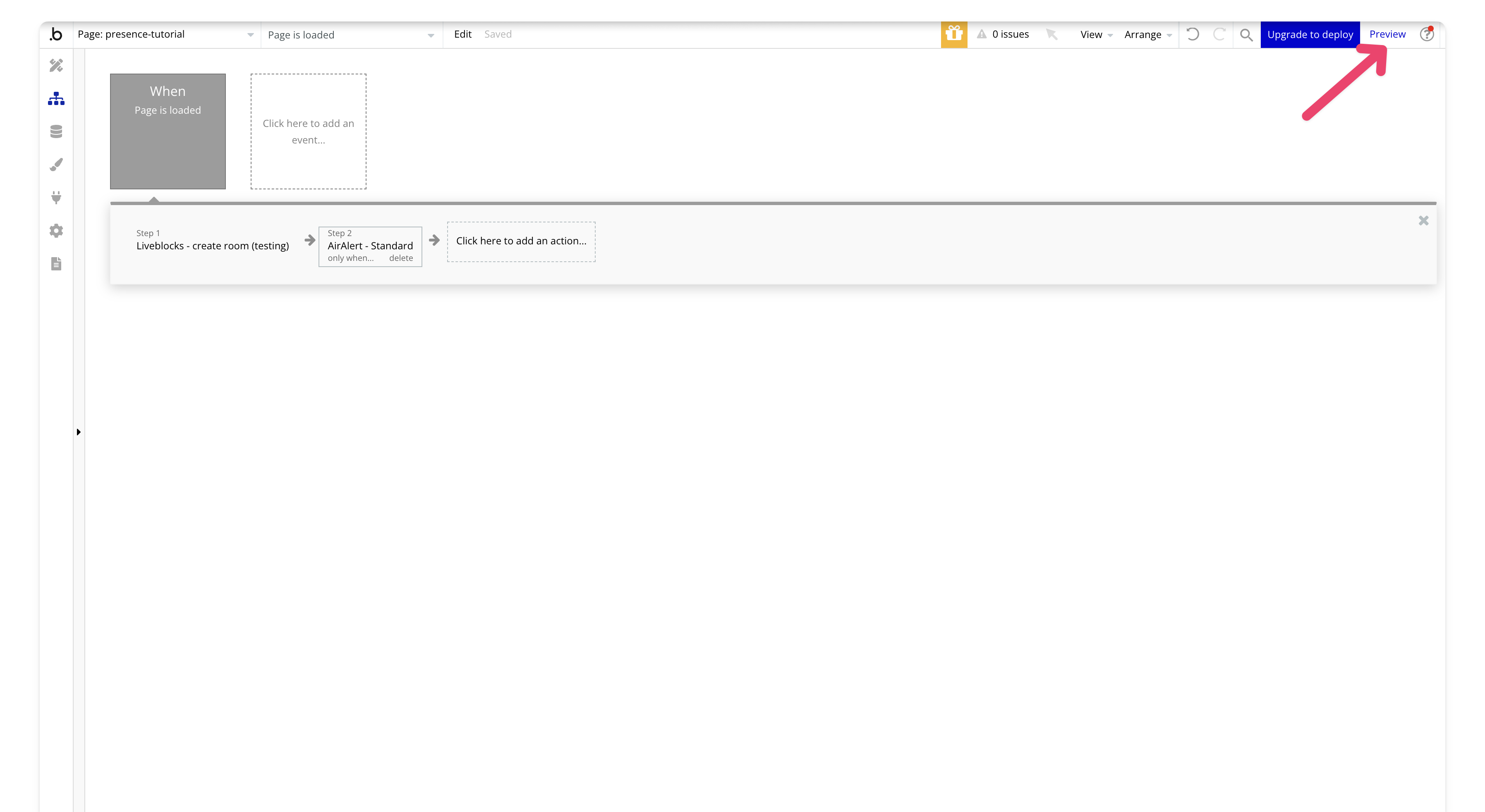Click the Preview link
Image resolution: width=1485 pixels, height=812 pixels.
click(x=1387, y=34)
